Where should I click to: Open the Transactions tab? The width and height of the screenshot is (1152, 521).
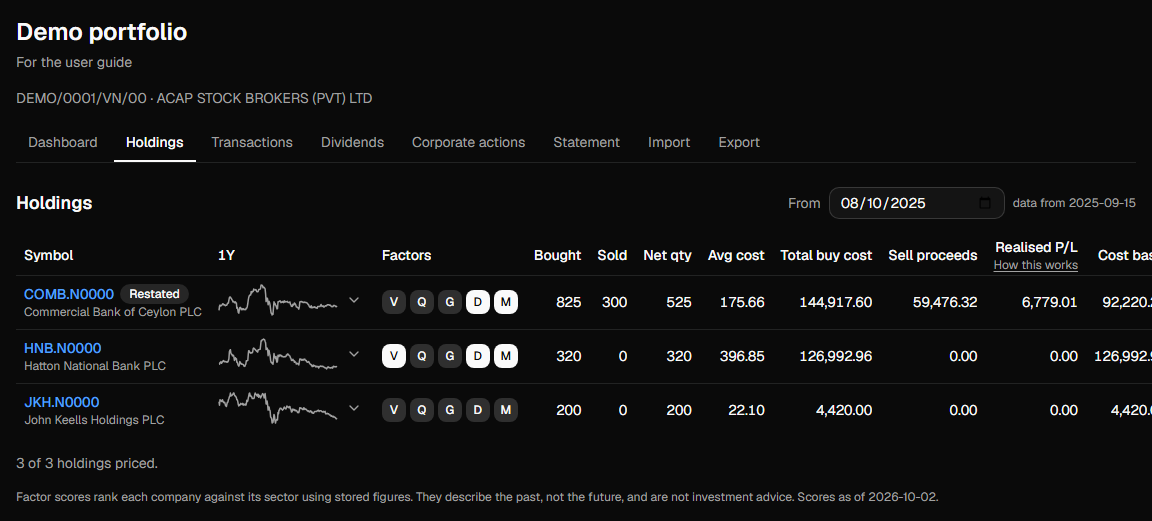tap(252, 143)
